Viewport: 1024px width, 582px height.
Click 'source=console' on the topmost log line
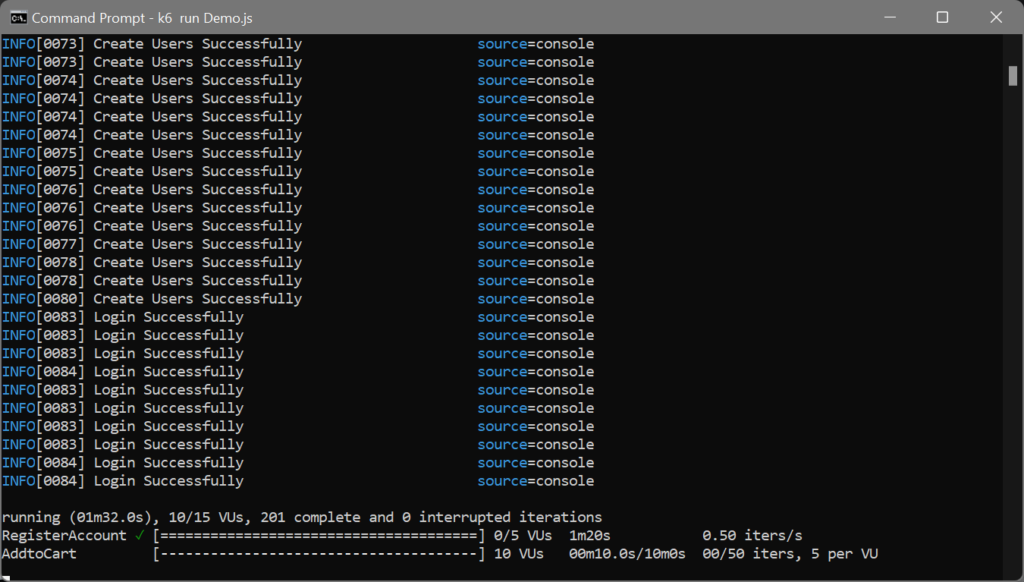(x=535, y=44)
